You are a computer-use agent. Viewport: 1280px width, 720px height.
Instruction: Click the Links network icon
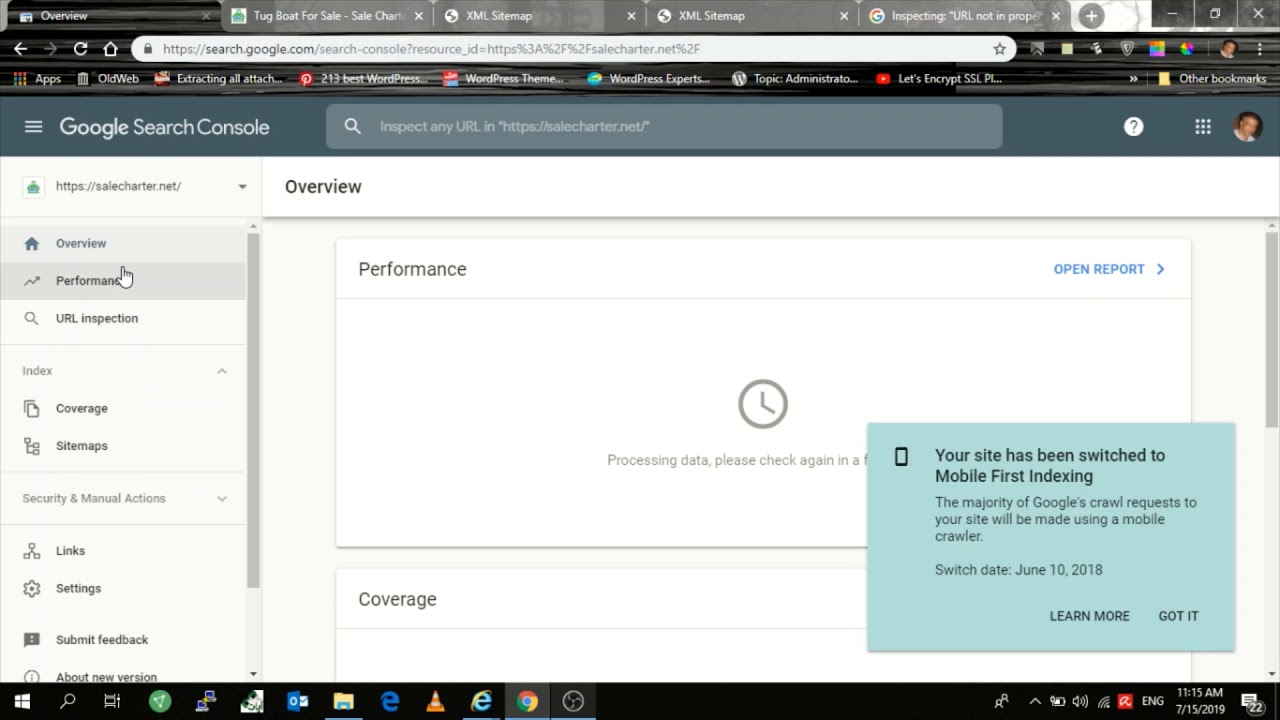32,551
